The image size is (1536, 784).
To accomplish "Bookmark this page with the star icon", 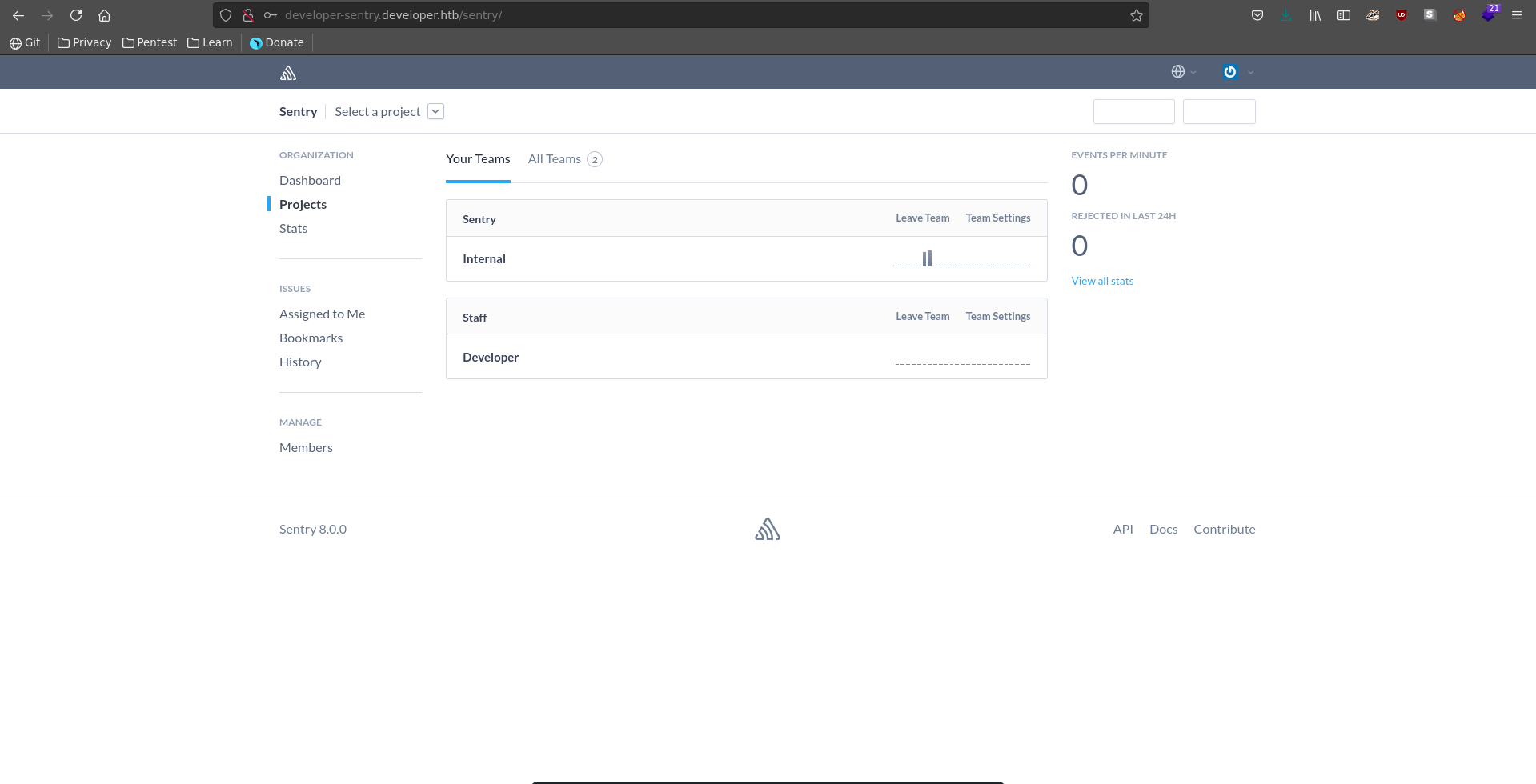I will (x=1136, y=15).
